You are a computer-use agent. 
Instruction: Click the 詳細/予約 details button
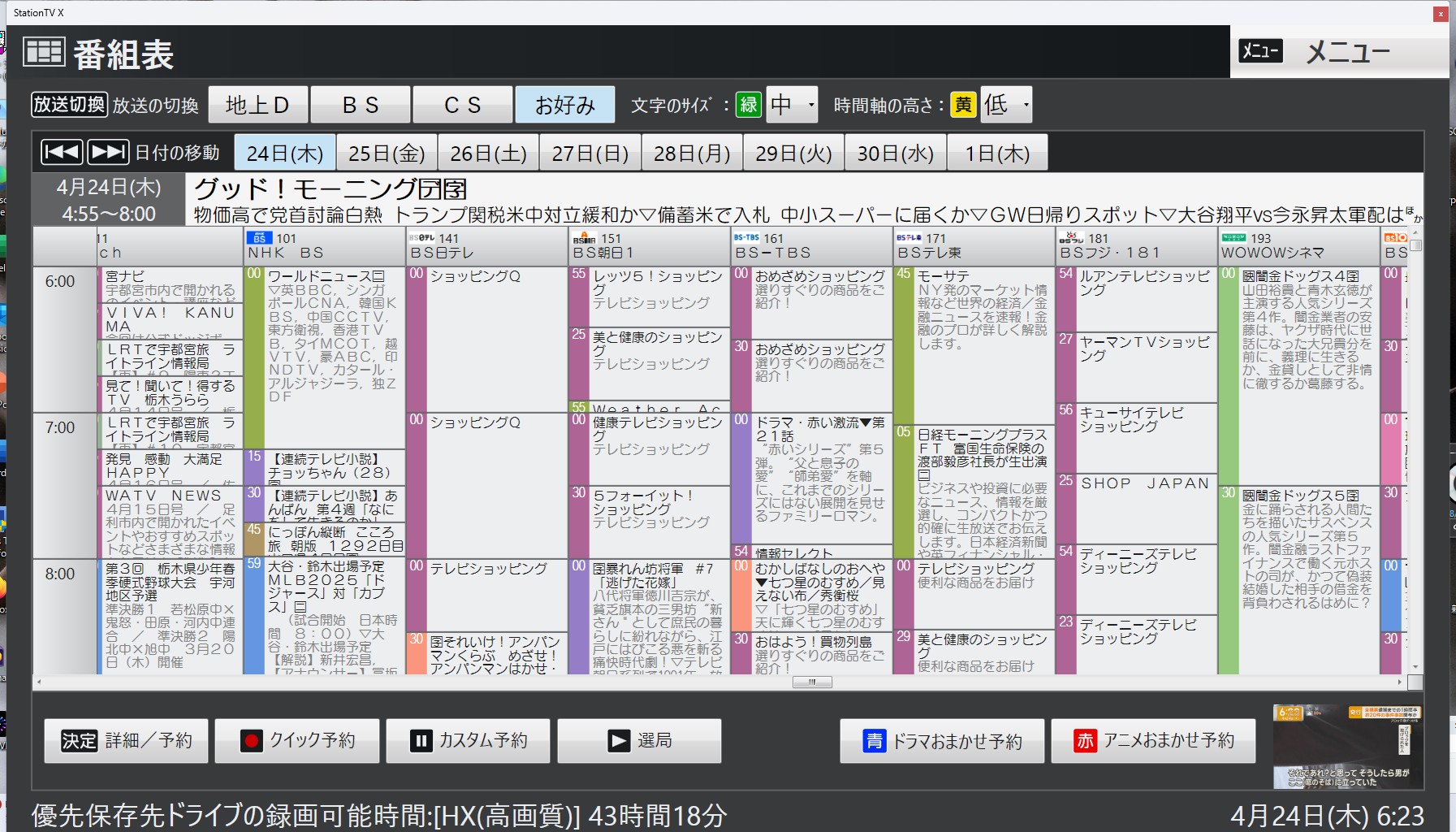click(126, 740)
